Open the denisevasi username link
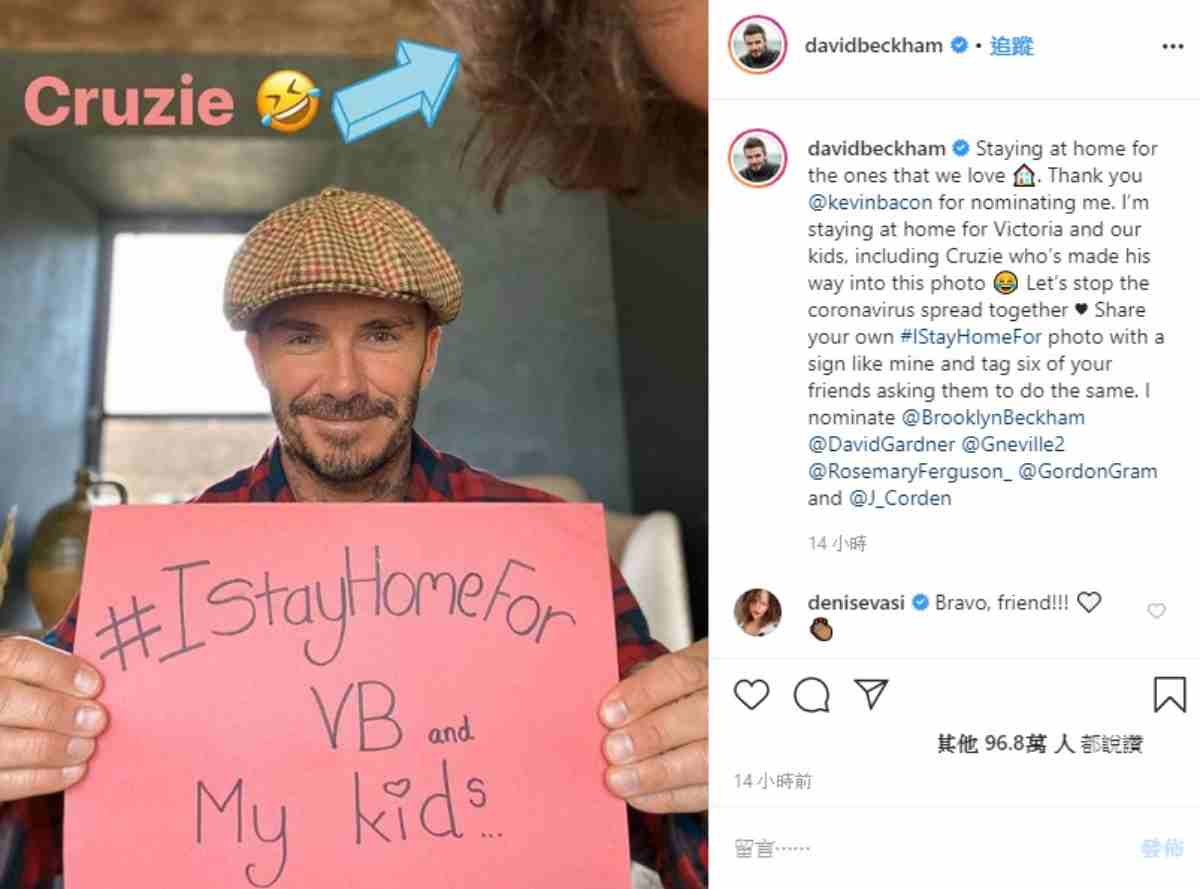Screen dimensions: 1200x889 click(x=856, y=603)
